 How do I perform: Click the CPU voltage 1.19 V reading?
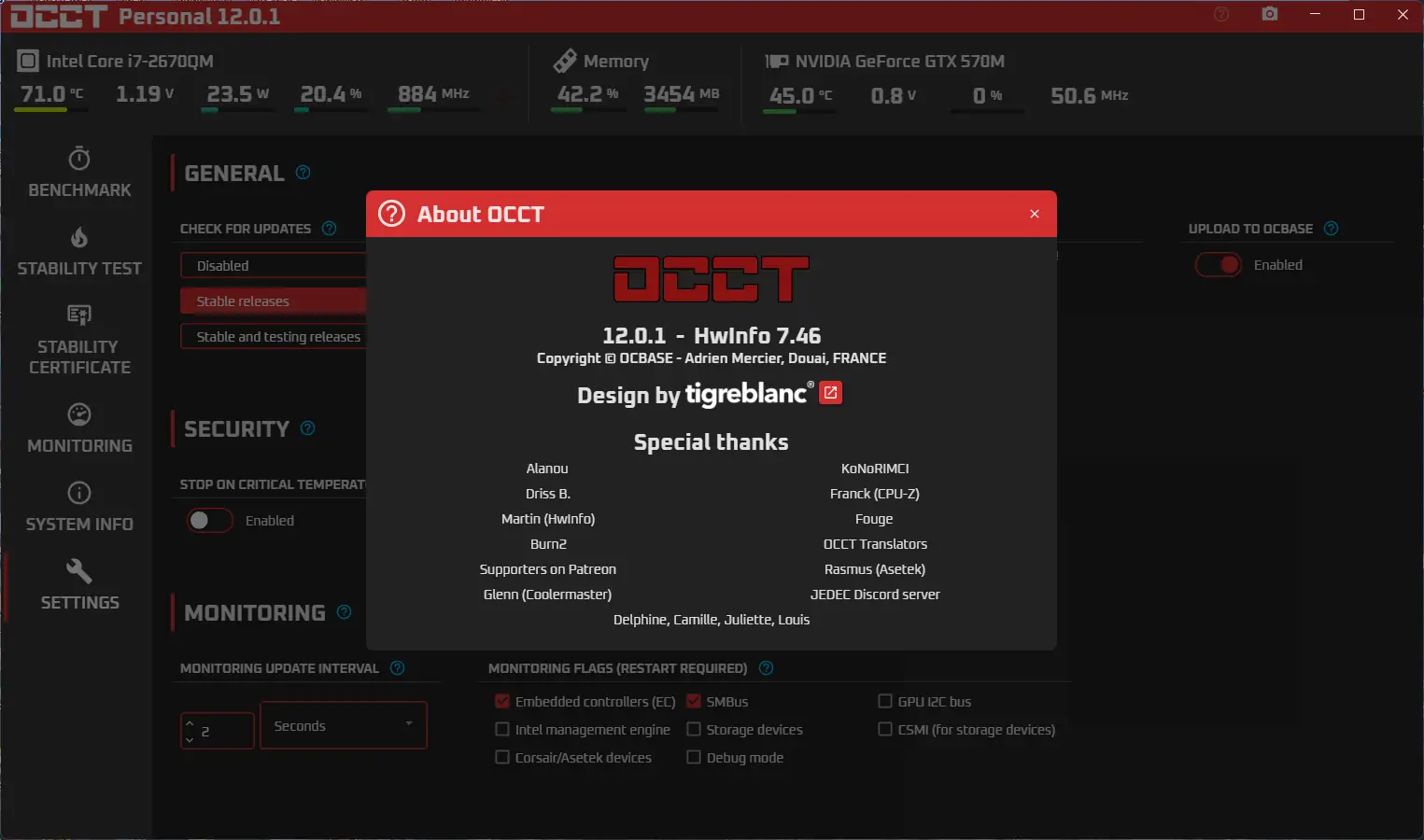[x=145, y=94]
